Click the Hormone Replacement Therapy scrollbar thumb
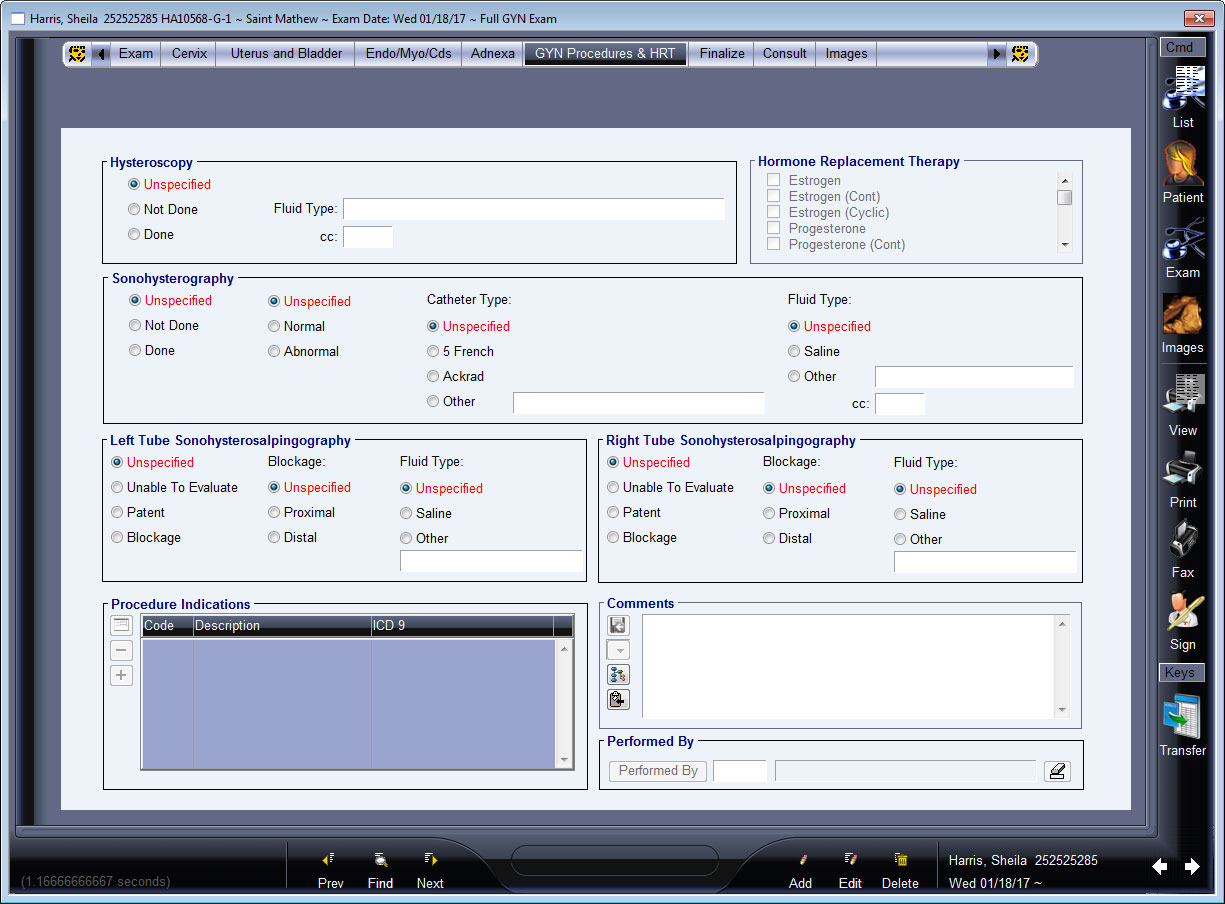Image resolution: width=1225 pixels, height=904 pixels. 1065,197
